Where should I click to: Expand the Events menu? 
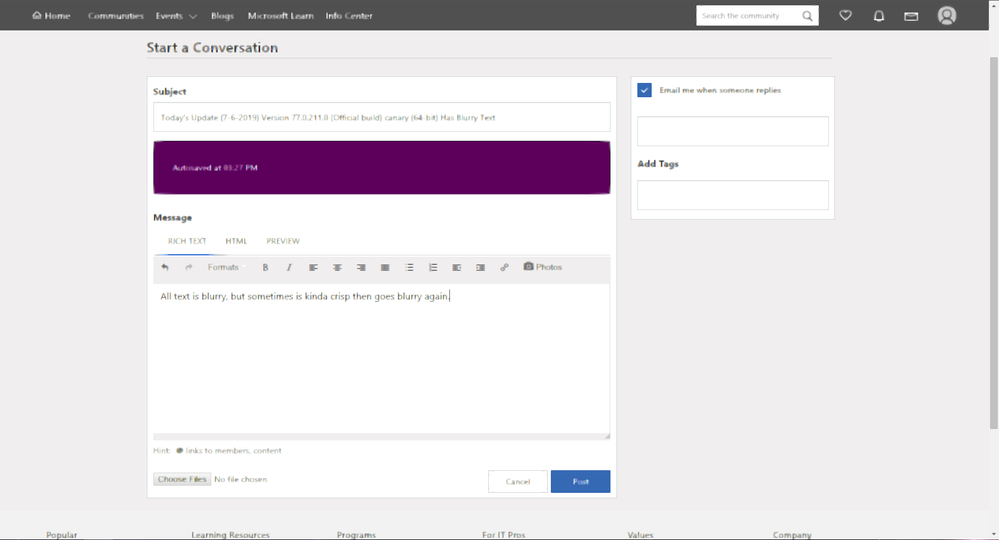pos(176,16)
